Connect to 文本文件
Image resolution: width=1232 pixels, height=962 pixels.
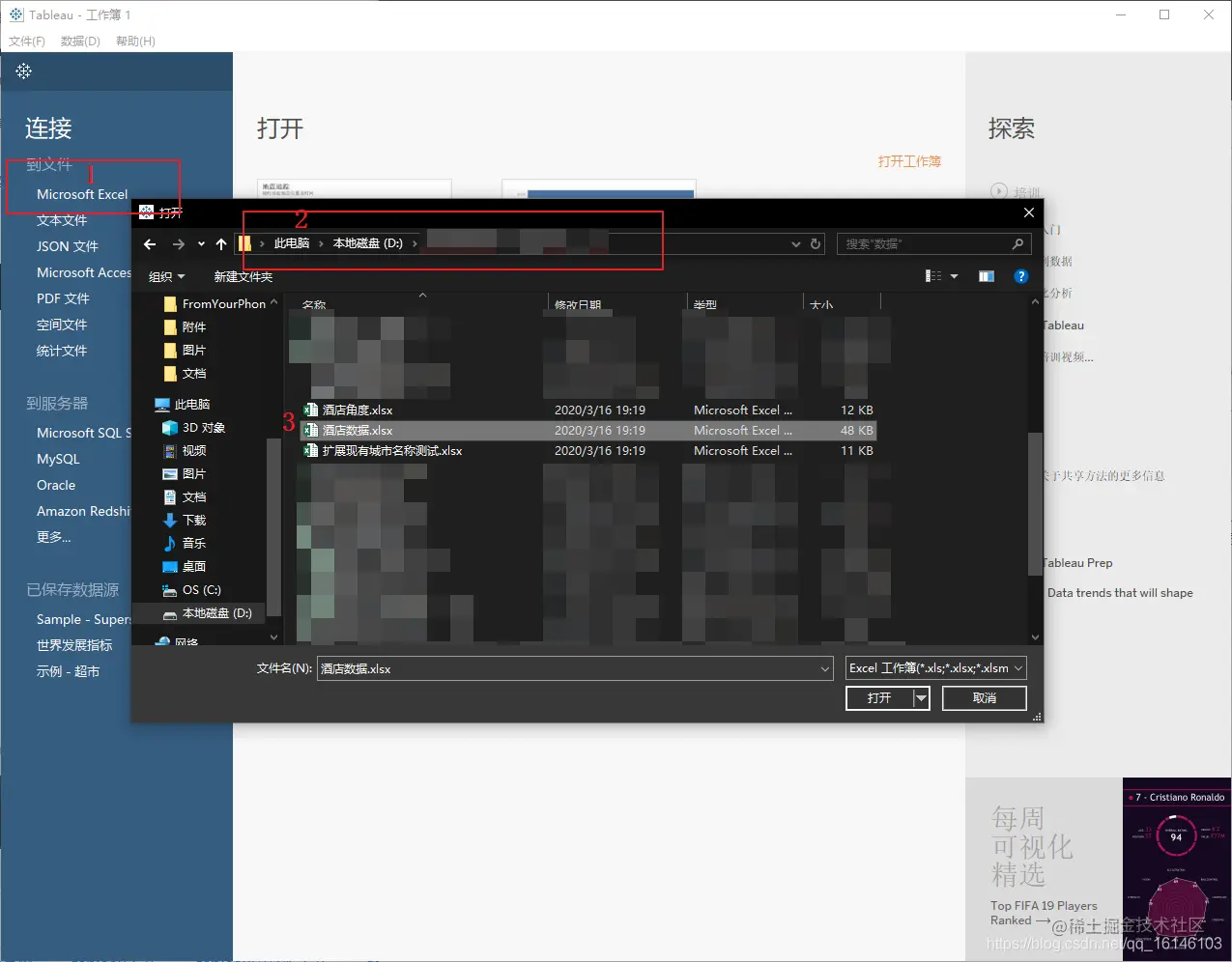tap(62, 220)
